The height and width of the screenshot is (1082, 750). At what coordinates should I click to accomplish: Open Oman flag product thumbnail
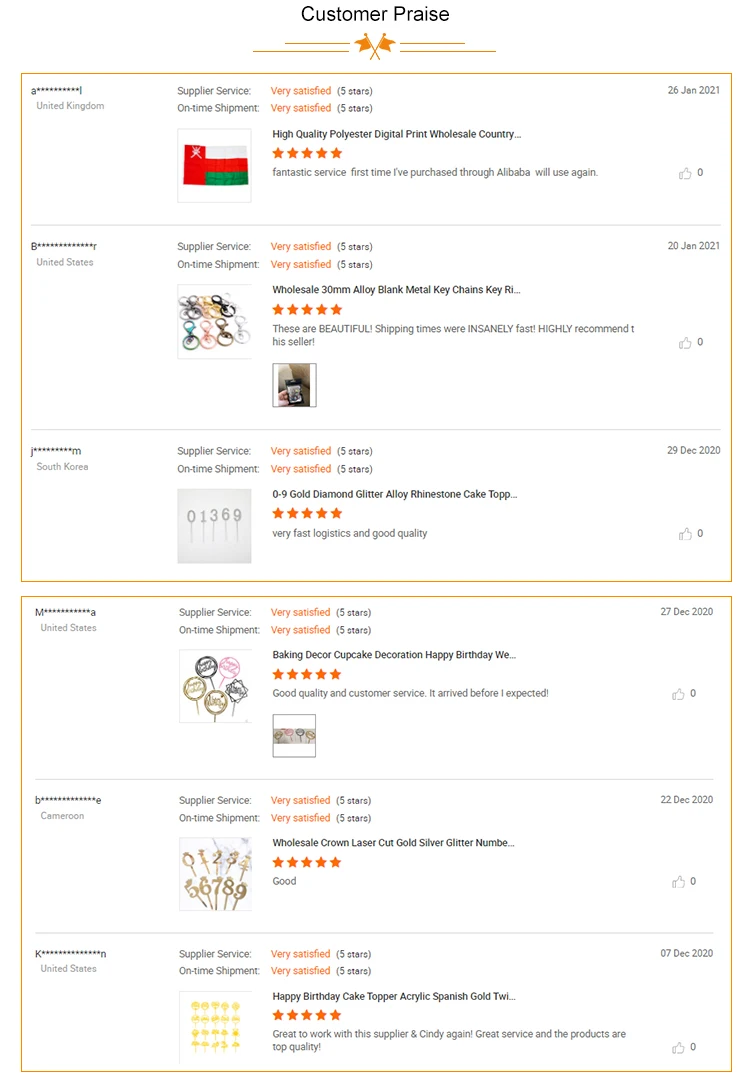click(x=214, y=165)
